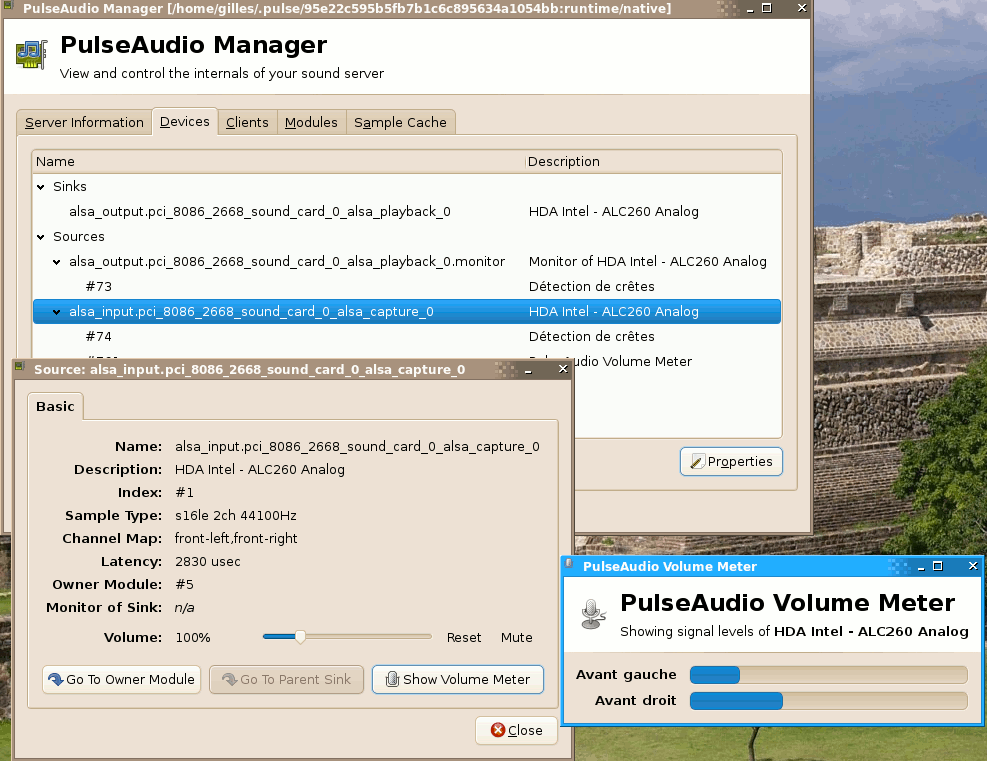The width and height of the screenshot is (987, 761).
Task: Click the microphone icon in Volume Meter window
Action: coord(593,614)
